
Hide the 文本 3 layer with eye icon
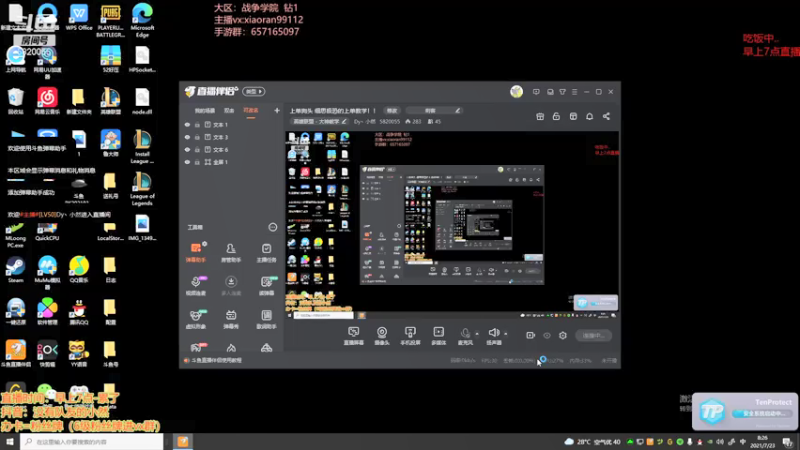187,137
